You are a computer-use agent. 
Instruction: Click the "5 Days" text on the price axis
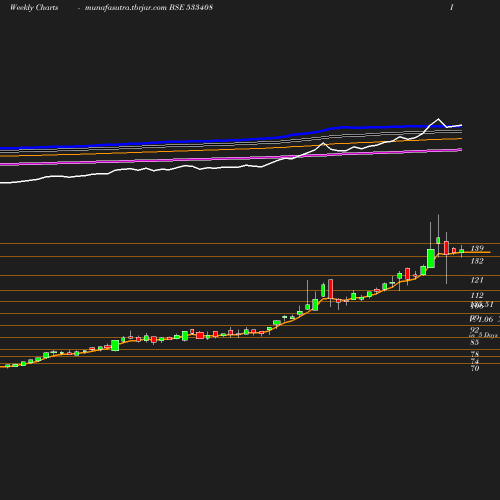coord(488,335)
